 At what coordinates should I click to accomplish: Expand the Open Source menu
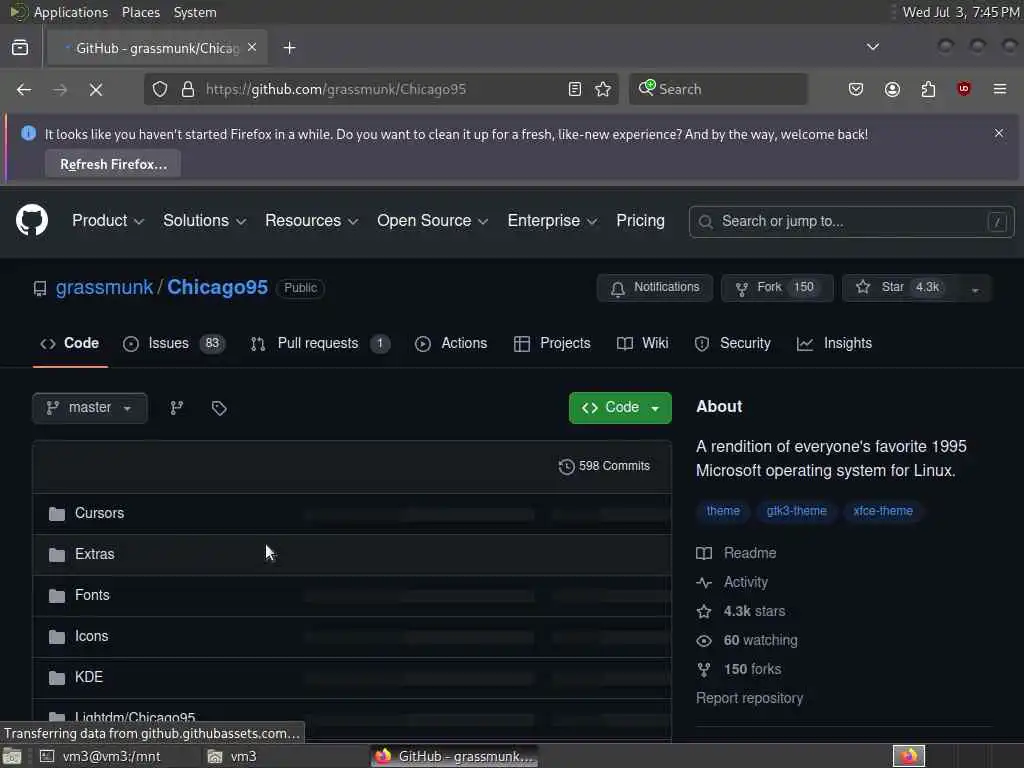pyautogui.click(x=432, y=221)
